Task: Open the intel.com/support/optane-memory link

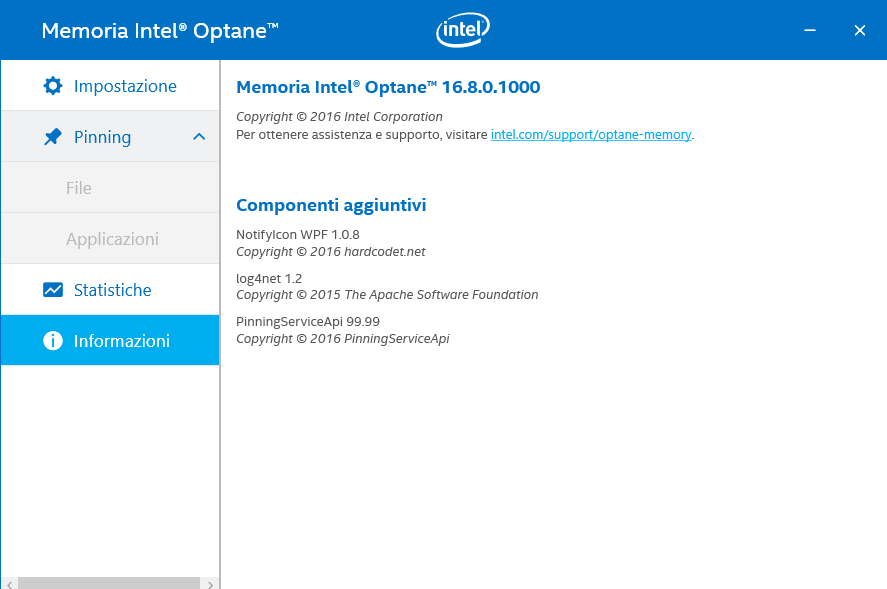Action: pos(590,134)
